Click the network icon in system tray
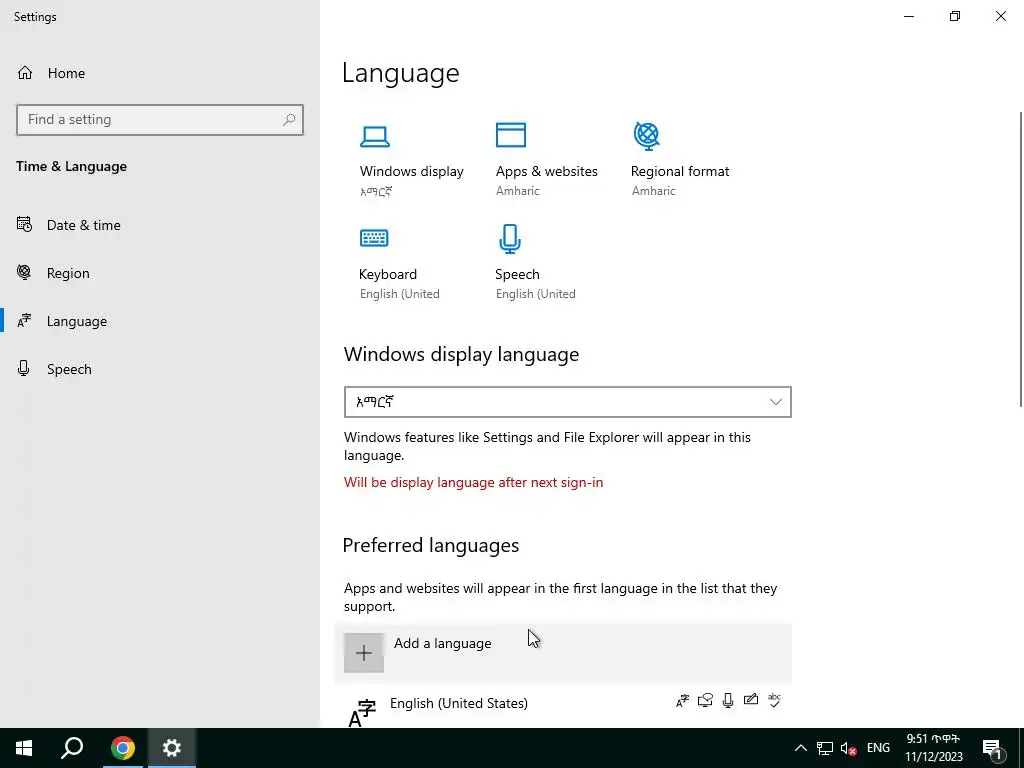 pyautogui.click(x=825, y=748)
